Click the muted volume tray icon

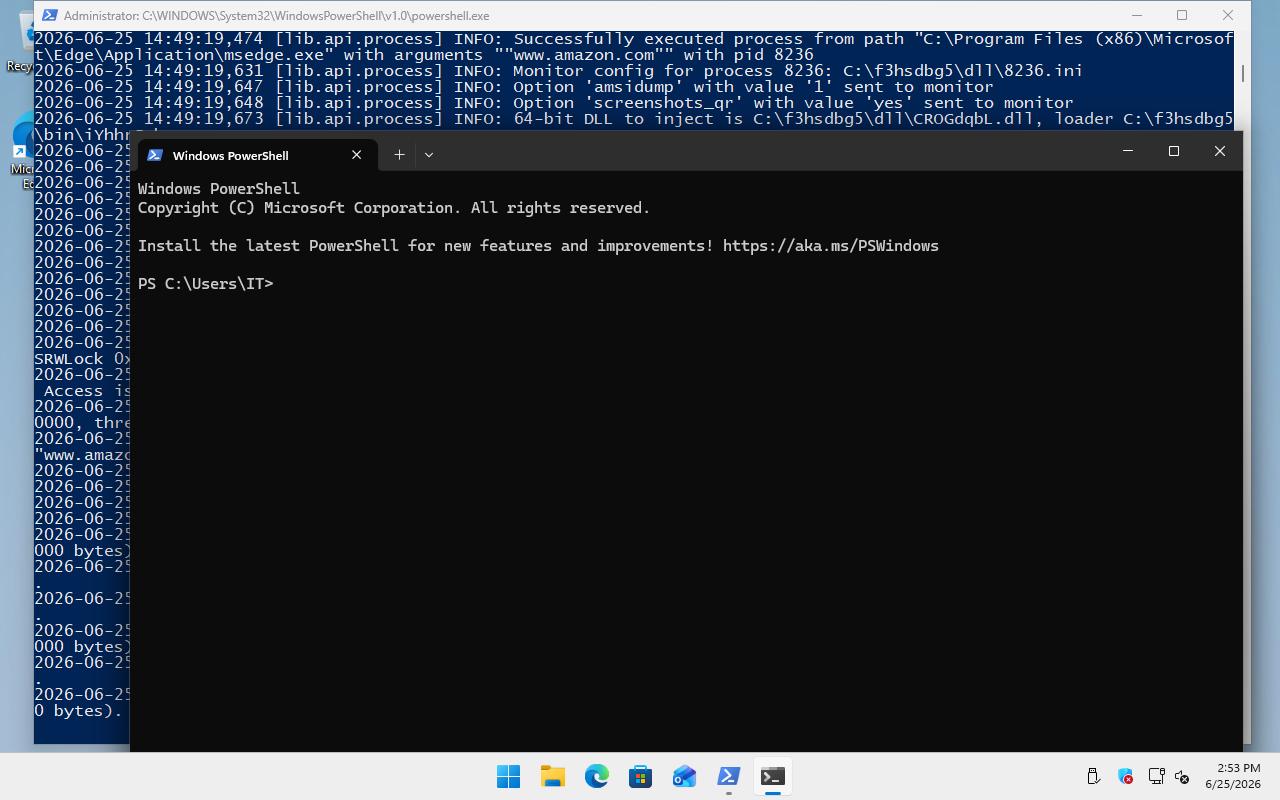(1182, 776)
